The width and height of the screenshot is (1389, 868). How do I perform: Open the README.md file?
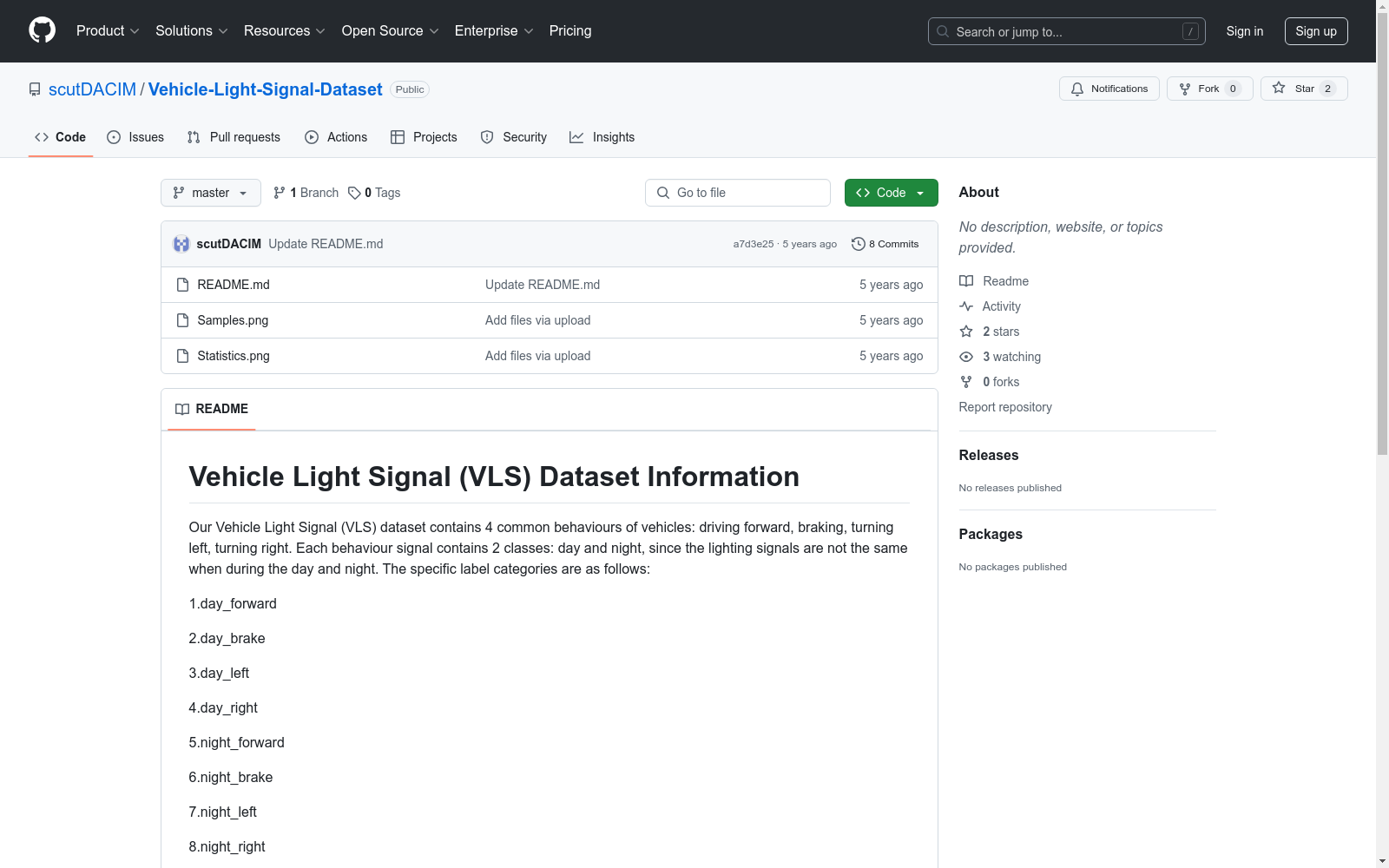tap(234, 285)
